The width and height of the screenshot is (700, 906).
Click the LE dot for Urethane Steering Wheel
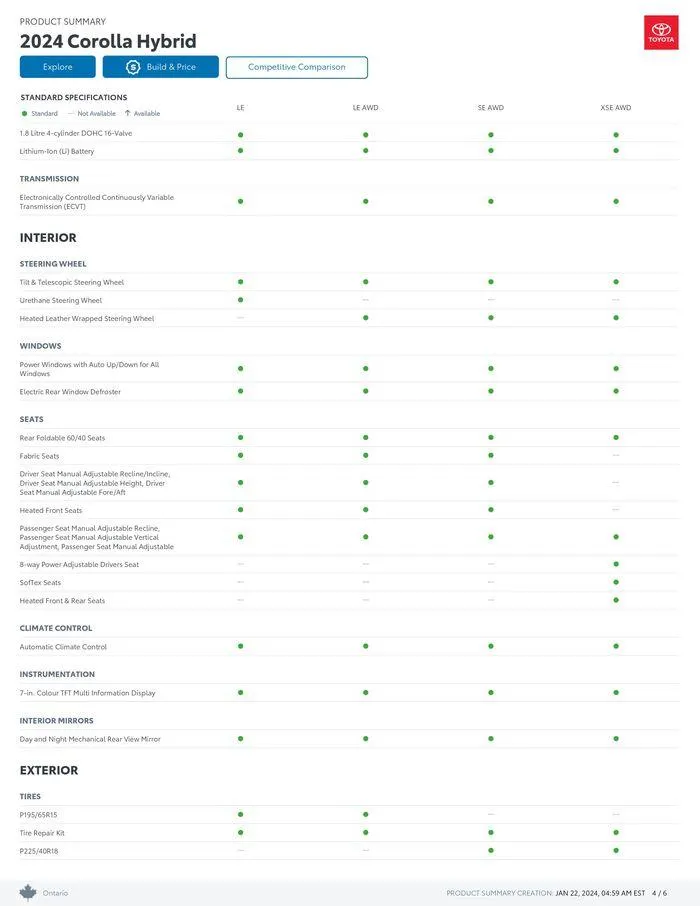tap(241, 300)
